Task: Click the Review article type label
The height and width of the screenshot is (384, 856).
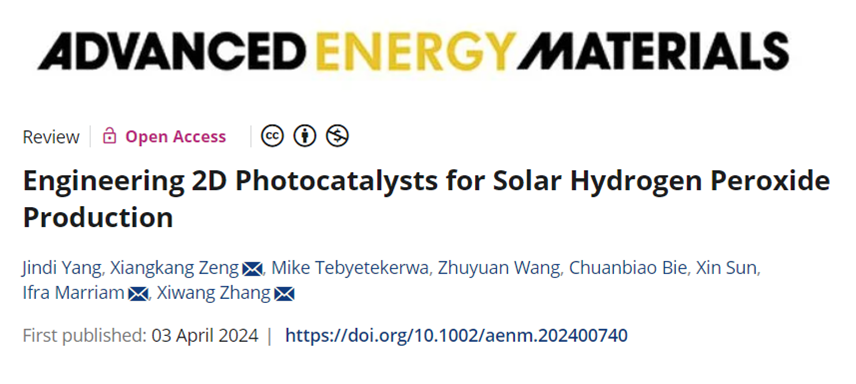Action: pyautogui.click(x=51, y=137)
